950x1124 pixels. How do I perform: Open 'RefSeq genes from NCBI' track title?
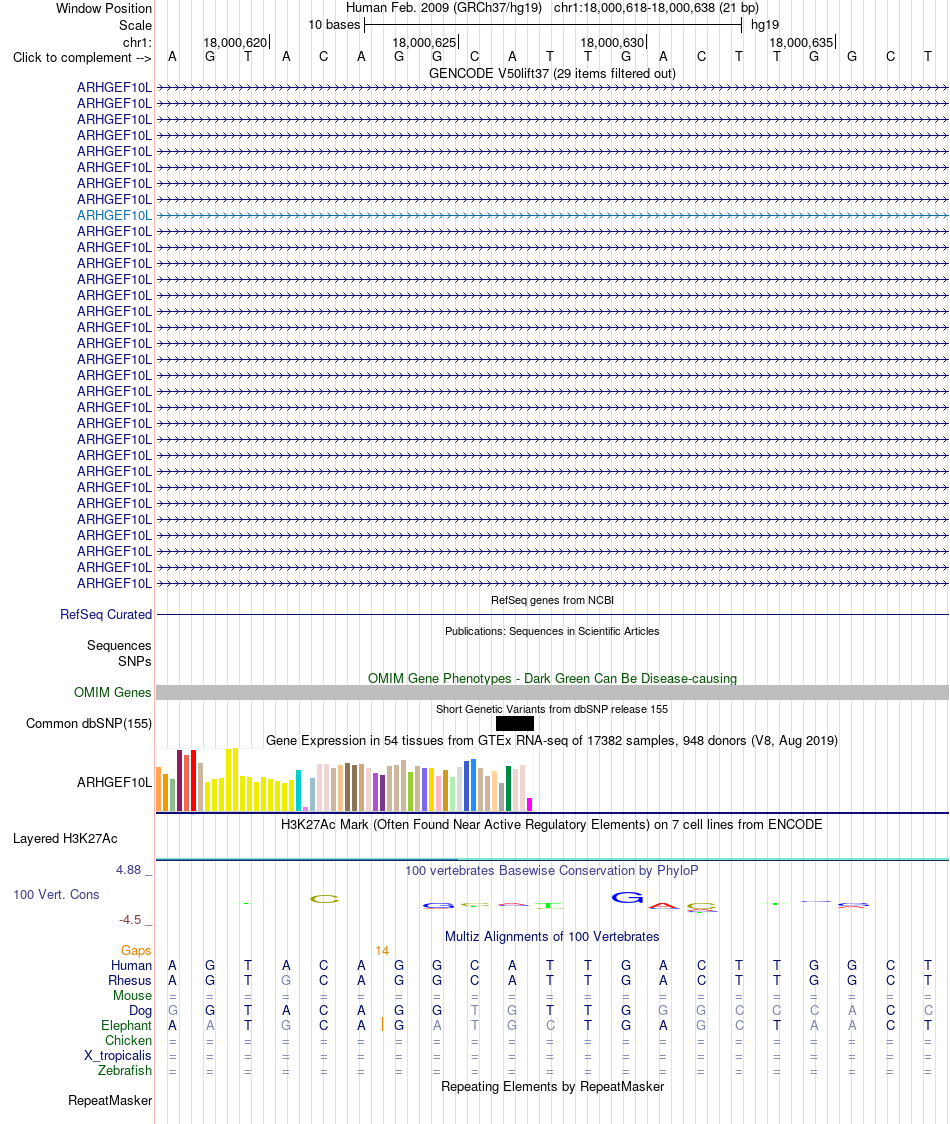(552, 600)
